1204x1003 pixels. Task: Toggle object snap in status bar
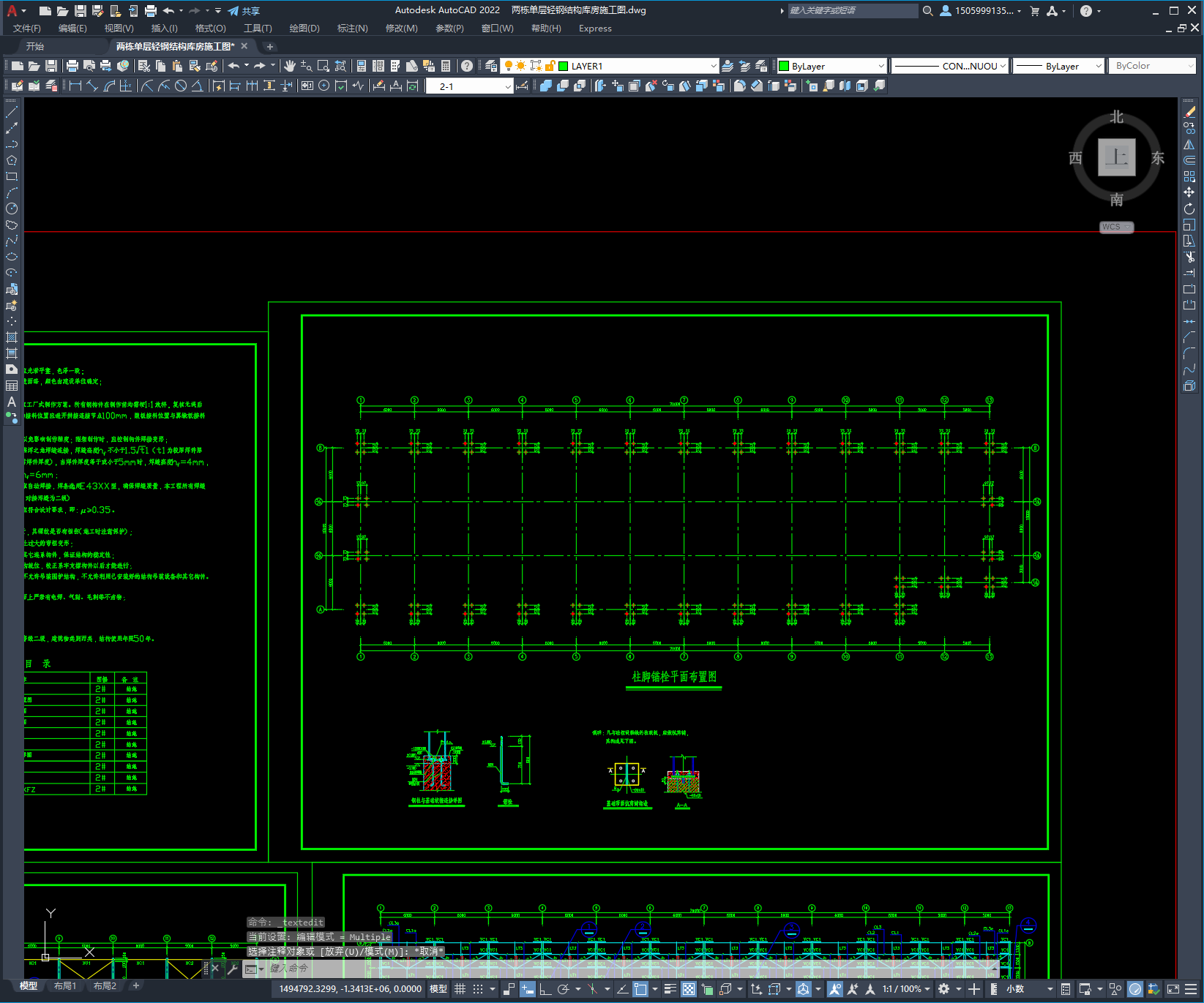pos(640,989)
